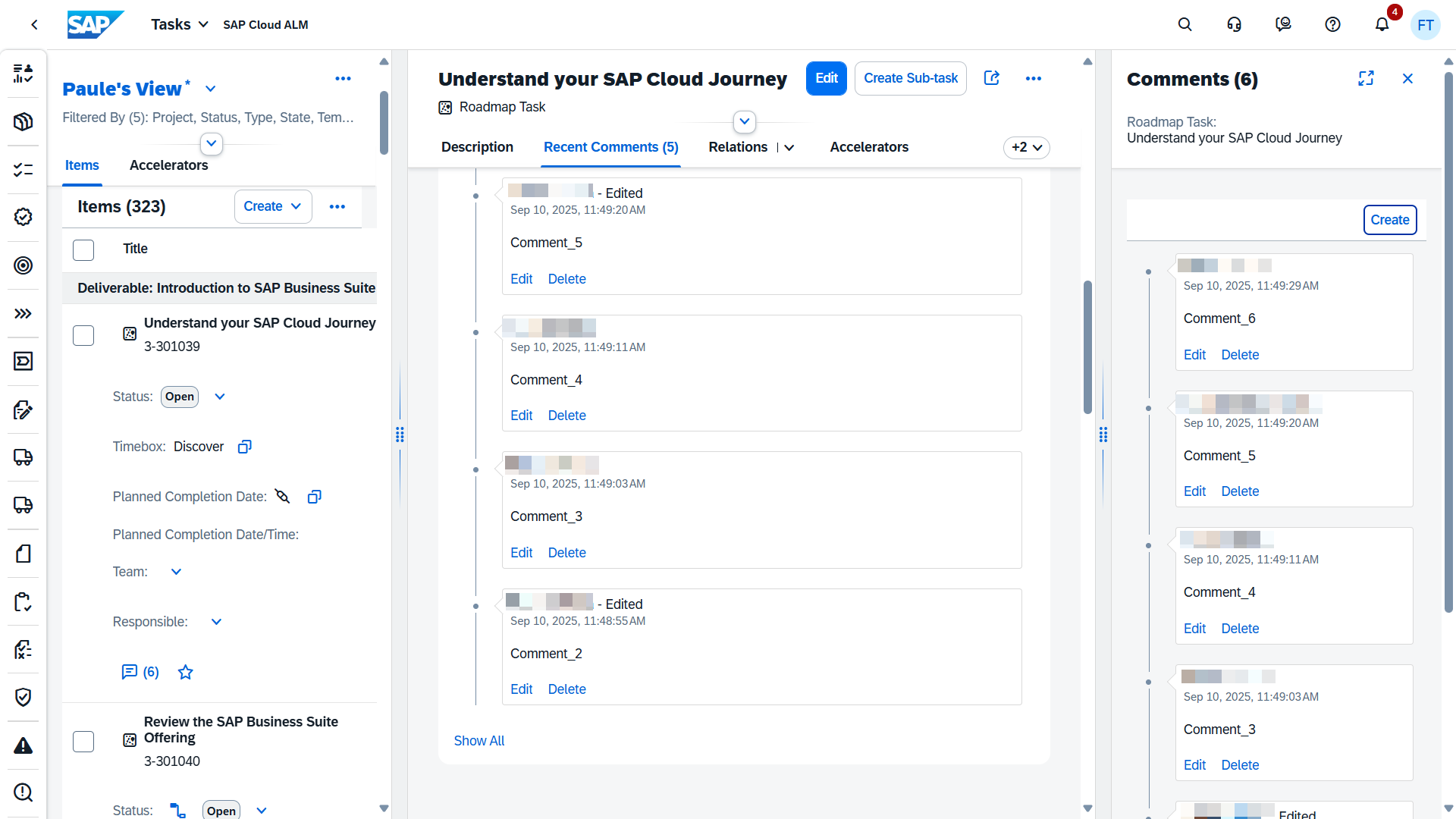Switch to the Accelerators tab in list panel
Image resolution: width=1456 pixels, height=819 pixels.
(168, 165)
